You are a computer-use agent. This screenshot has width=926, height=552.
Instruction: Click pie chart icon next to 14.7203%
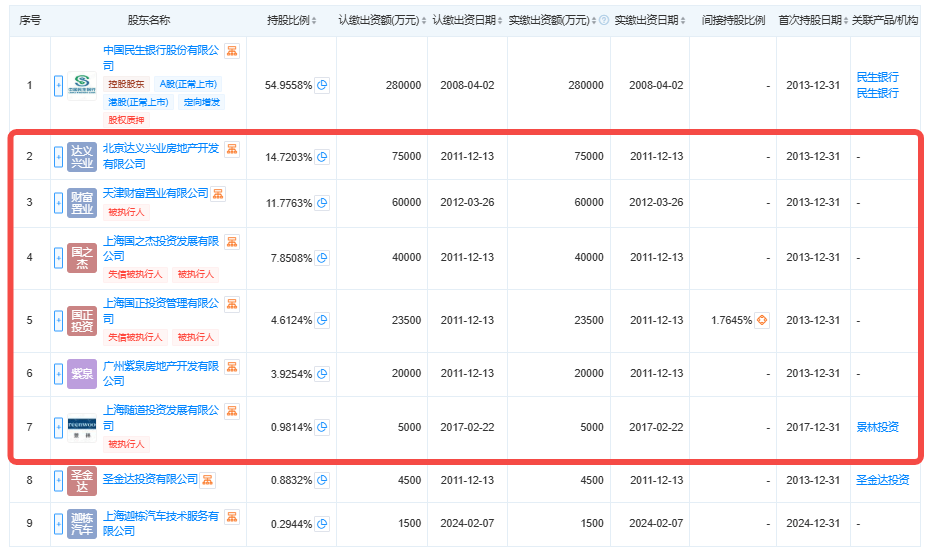coord(322,157)
